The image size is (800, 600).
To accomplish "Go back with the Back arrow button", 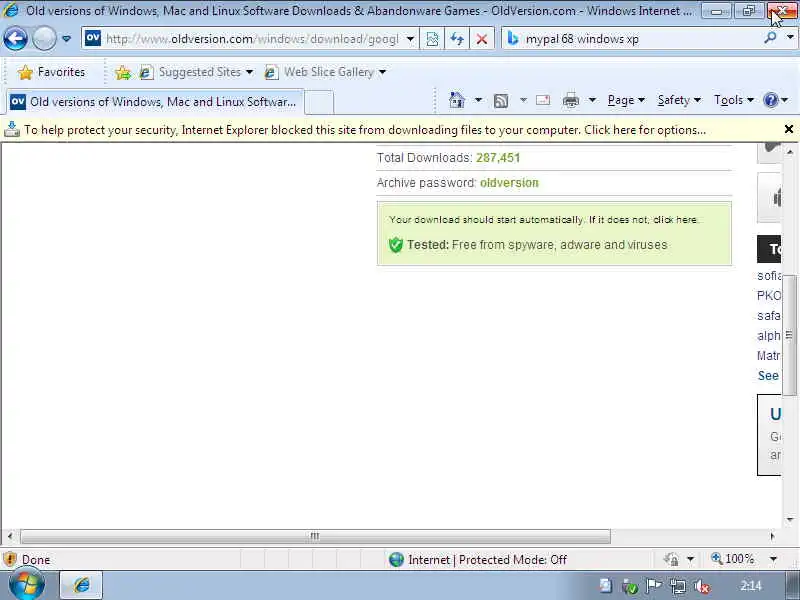I will pos(15,39).
